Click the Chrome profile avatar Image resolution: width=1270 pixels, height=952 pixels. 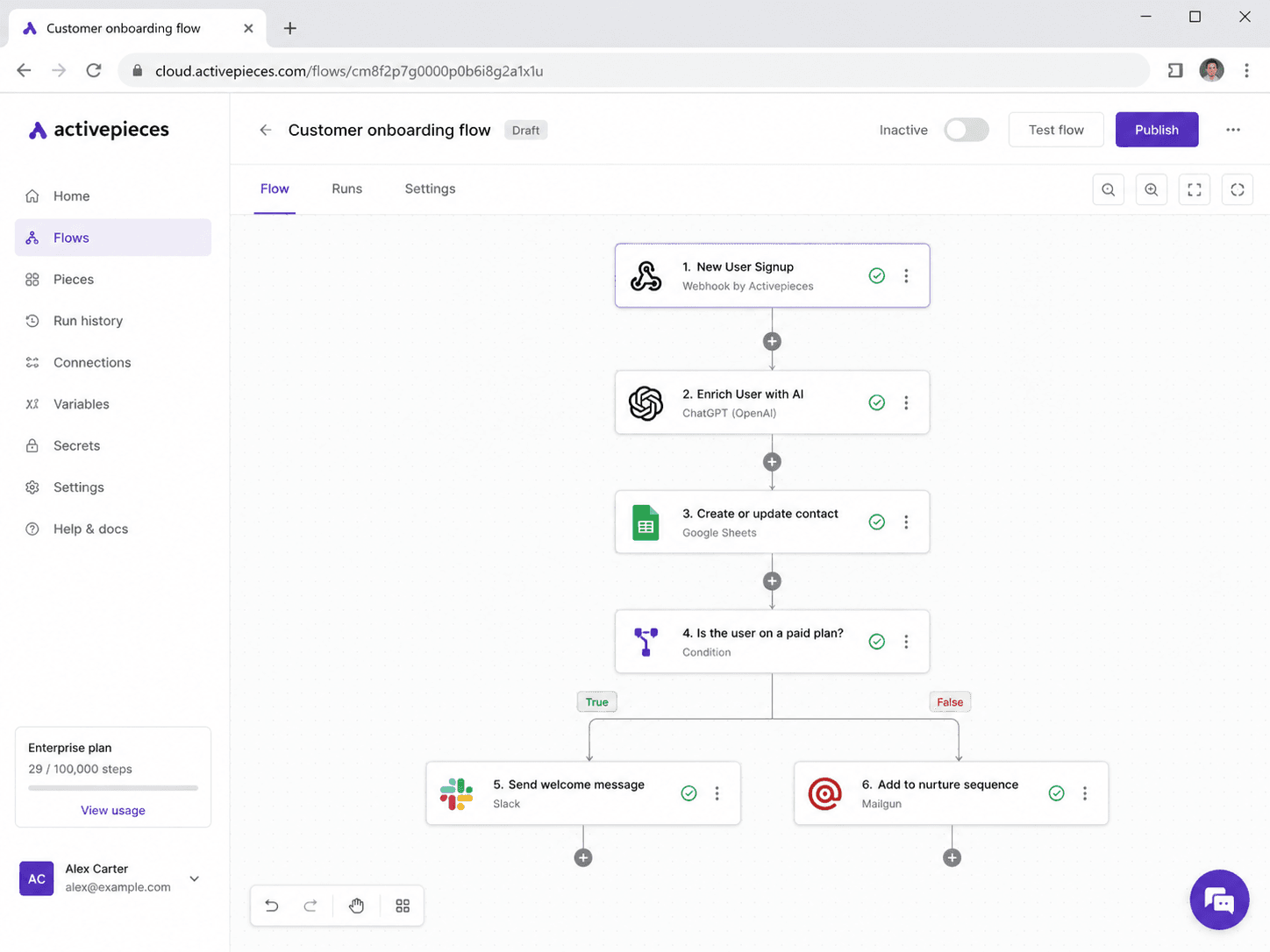pos(1212,71)
